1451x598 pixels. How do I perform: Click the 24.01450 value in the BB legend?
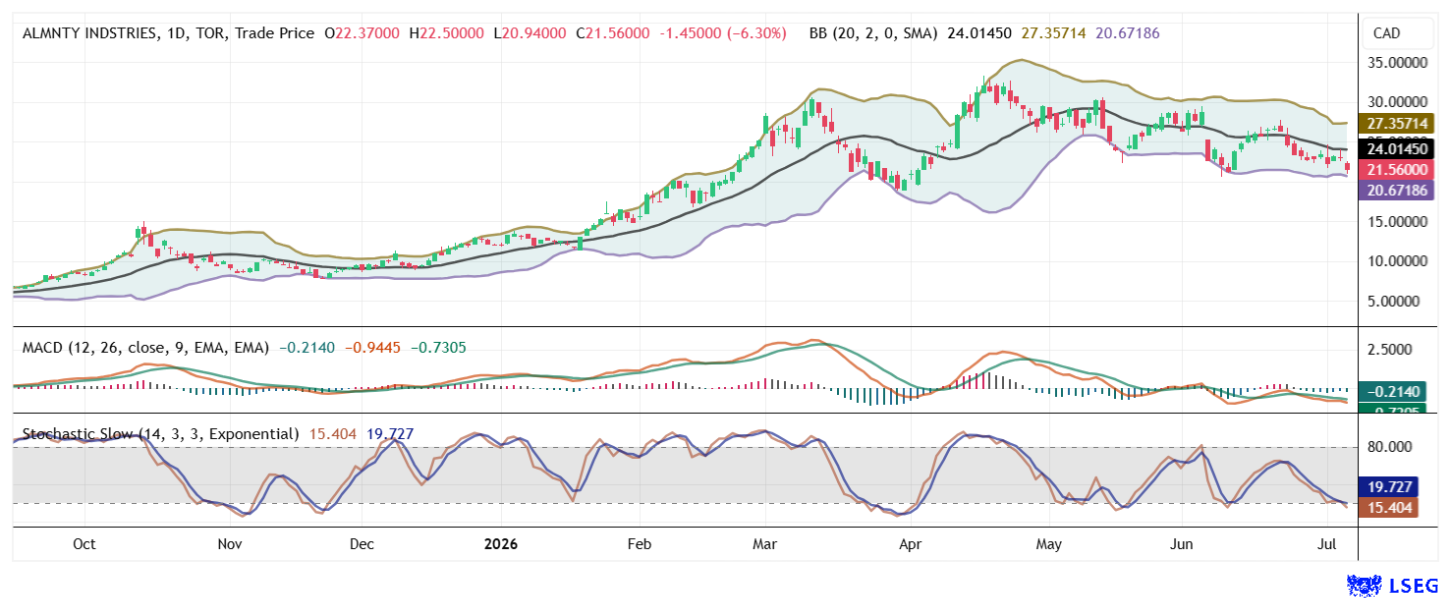[x=978, y=33]
